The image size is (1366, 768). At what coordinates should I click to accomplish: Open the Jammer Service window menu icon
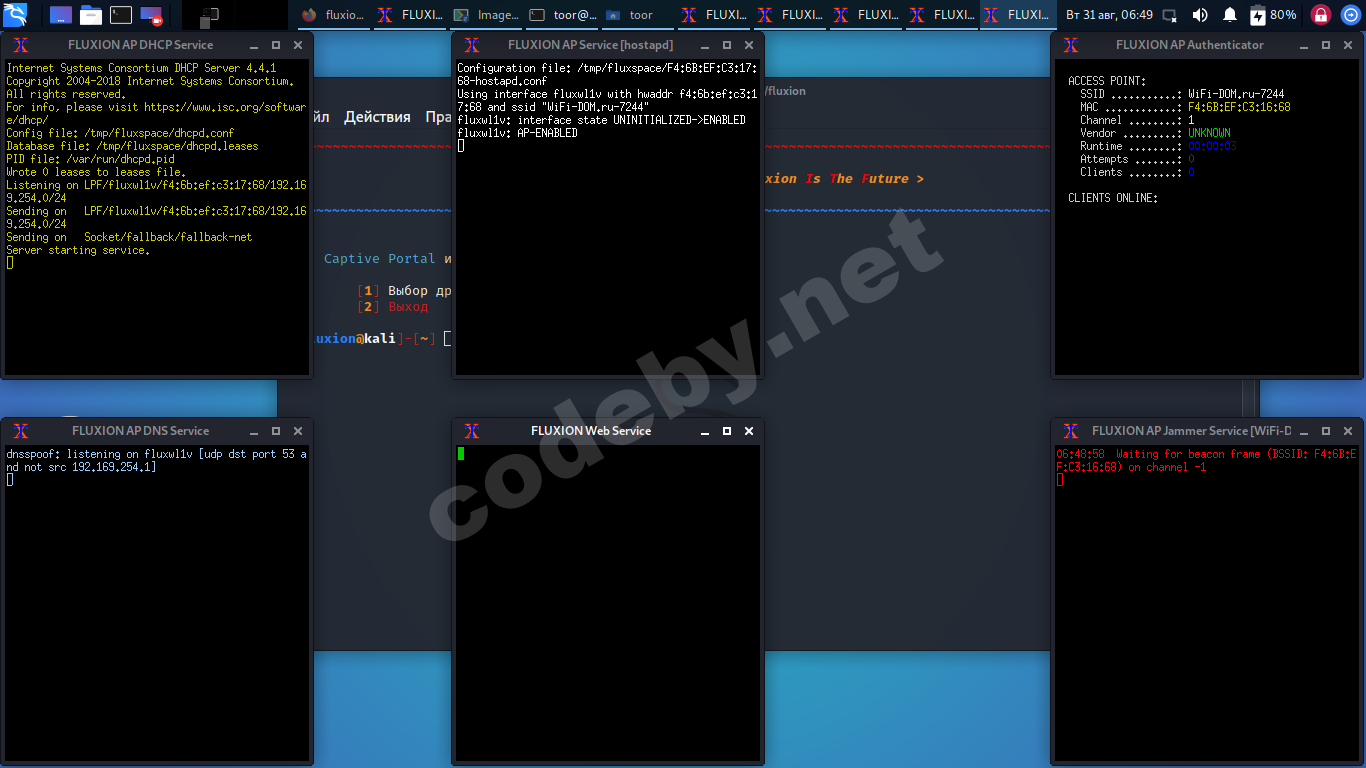tap(1071, 431)
